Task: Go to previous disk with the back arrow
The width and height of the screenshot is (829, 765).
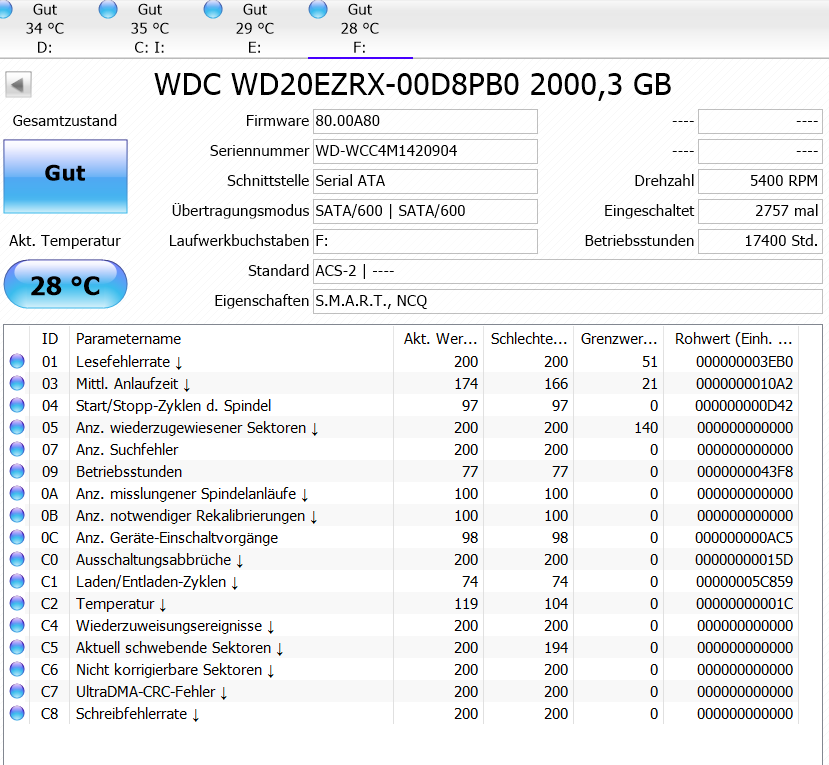Action: (x=19, y=85)
